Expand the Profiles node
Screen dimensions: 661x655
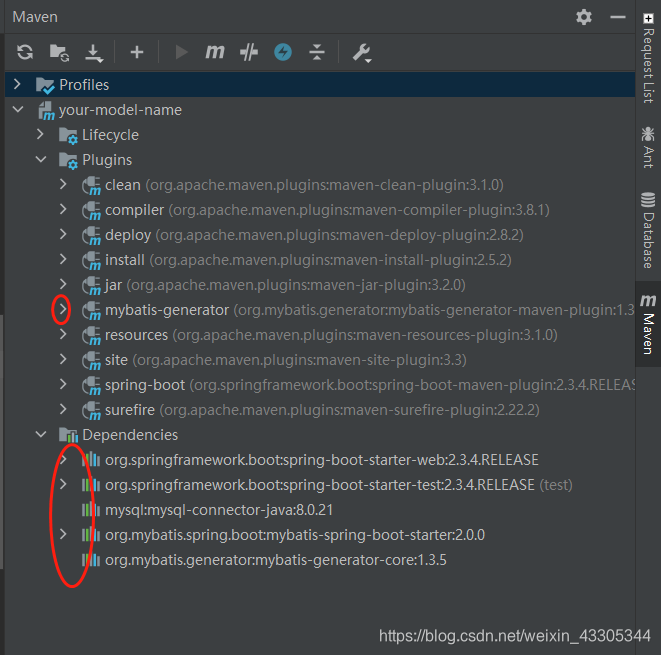(x=17, y=84)
